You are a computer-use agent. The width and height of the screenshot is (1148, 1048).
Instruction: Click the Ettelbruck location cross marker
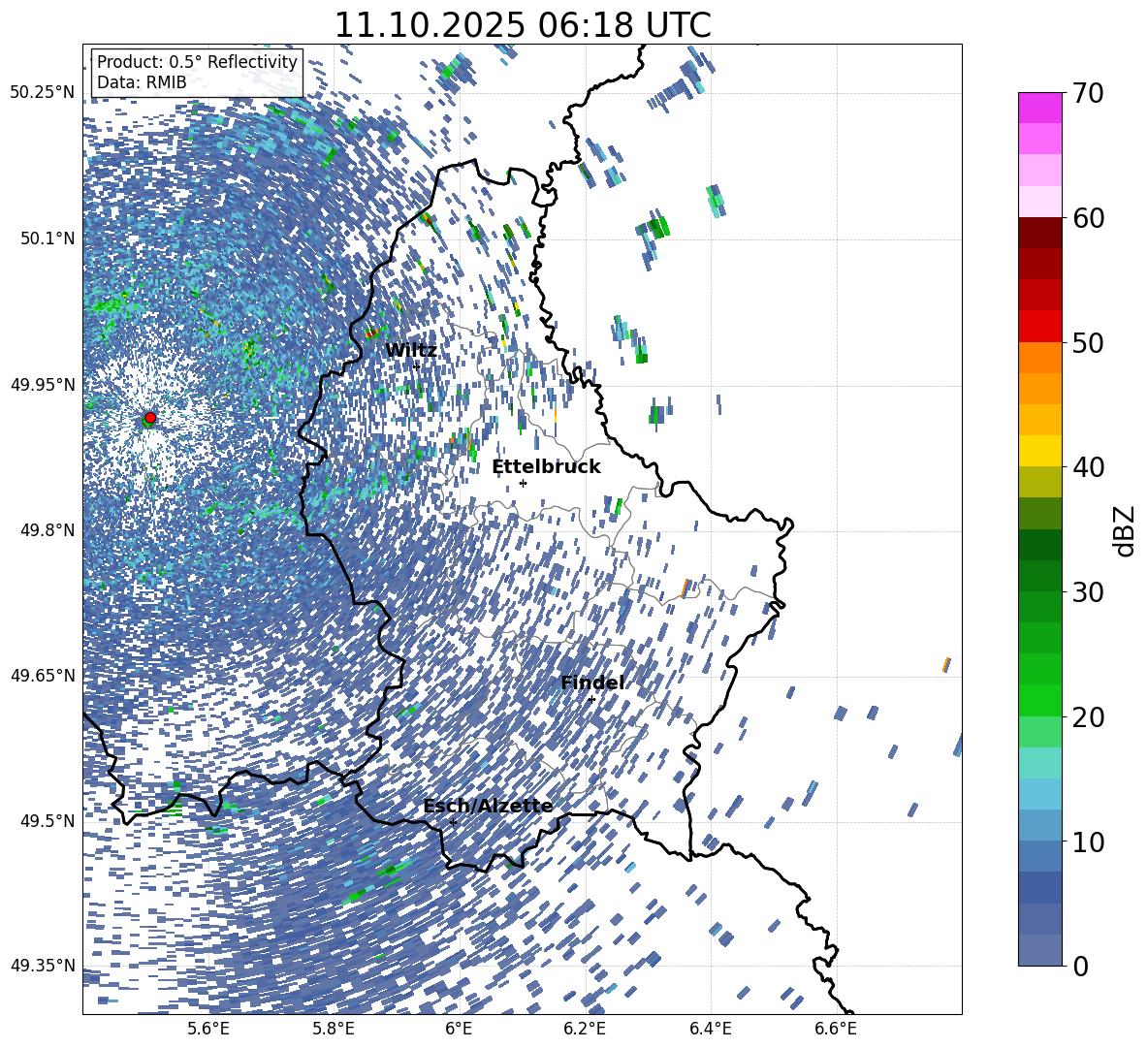(523, 483)
